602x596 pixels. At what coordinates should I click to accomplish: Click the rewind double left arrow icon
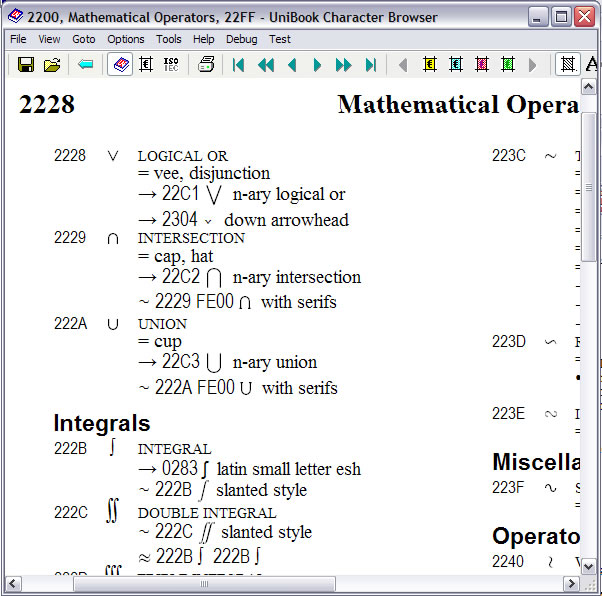265,65
